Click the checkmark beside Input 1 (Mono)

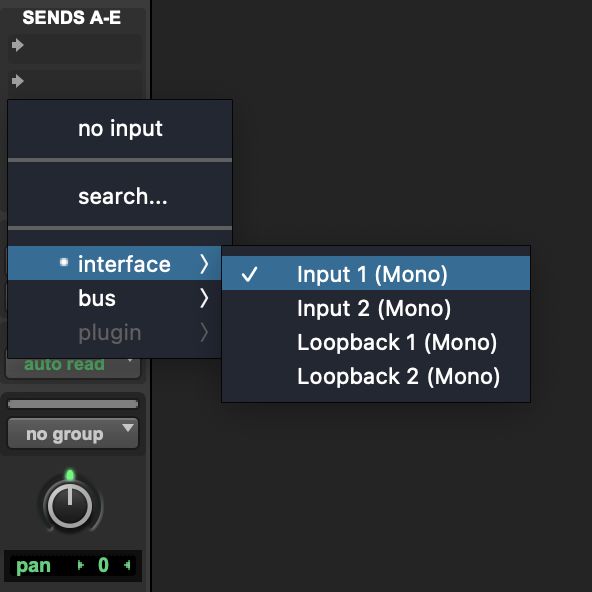pos(249,274)
